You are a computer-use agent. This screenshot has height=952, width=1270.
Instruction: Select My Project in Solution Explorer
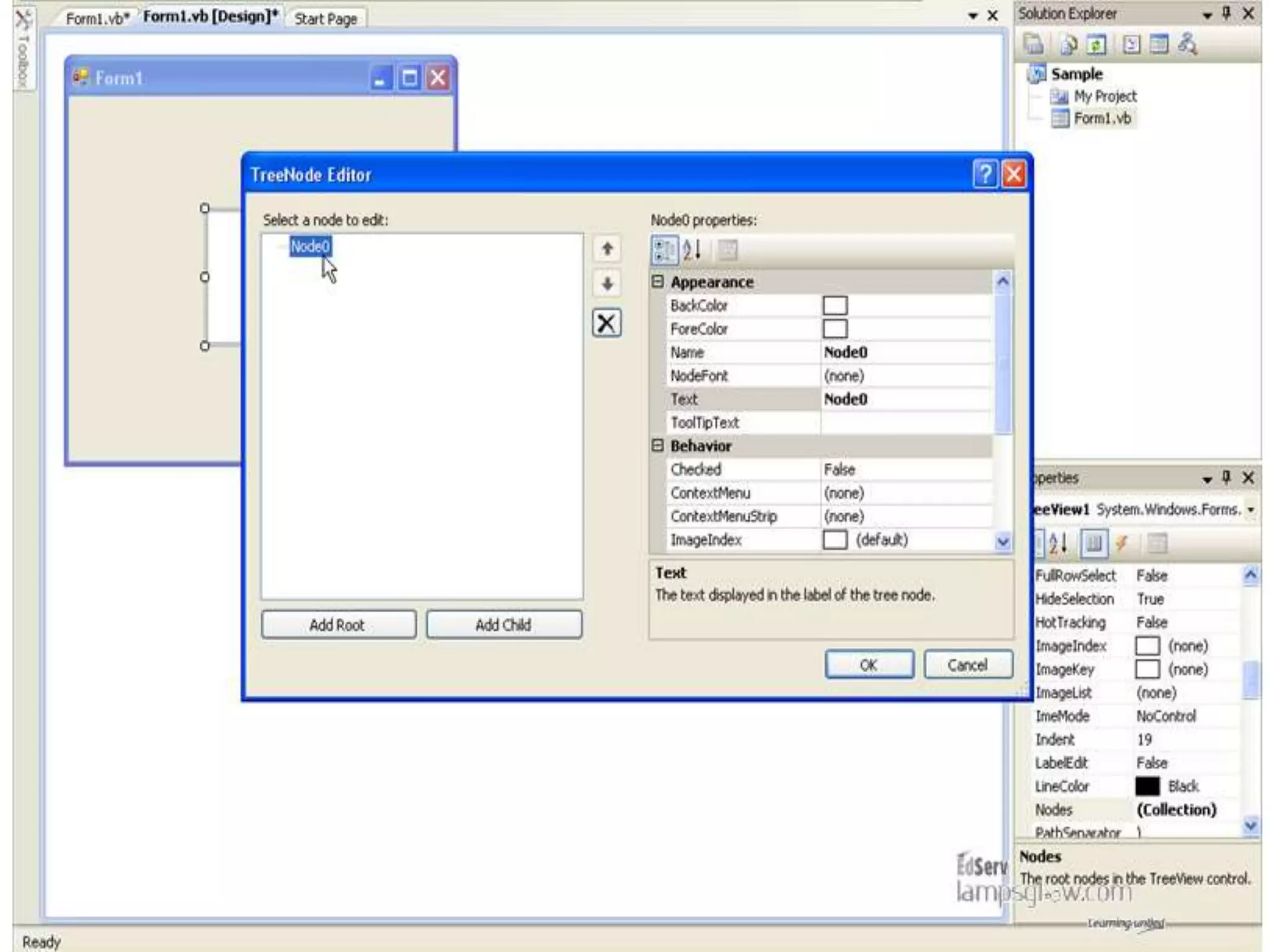[1105, 96]
